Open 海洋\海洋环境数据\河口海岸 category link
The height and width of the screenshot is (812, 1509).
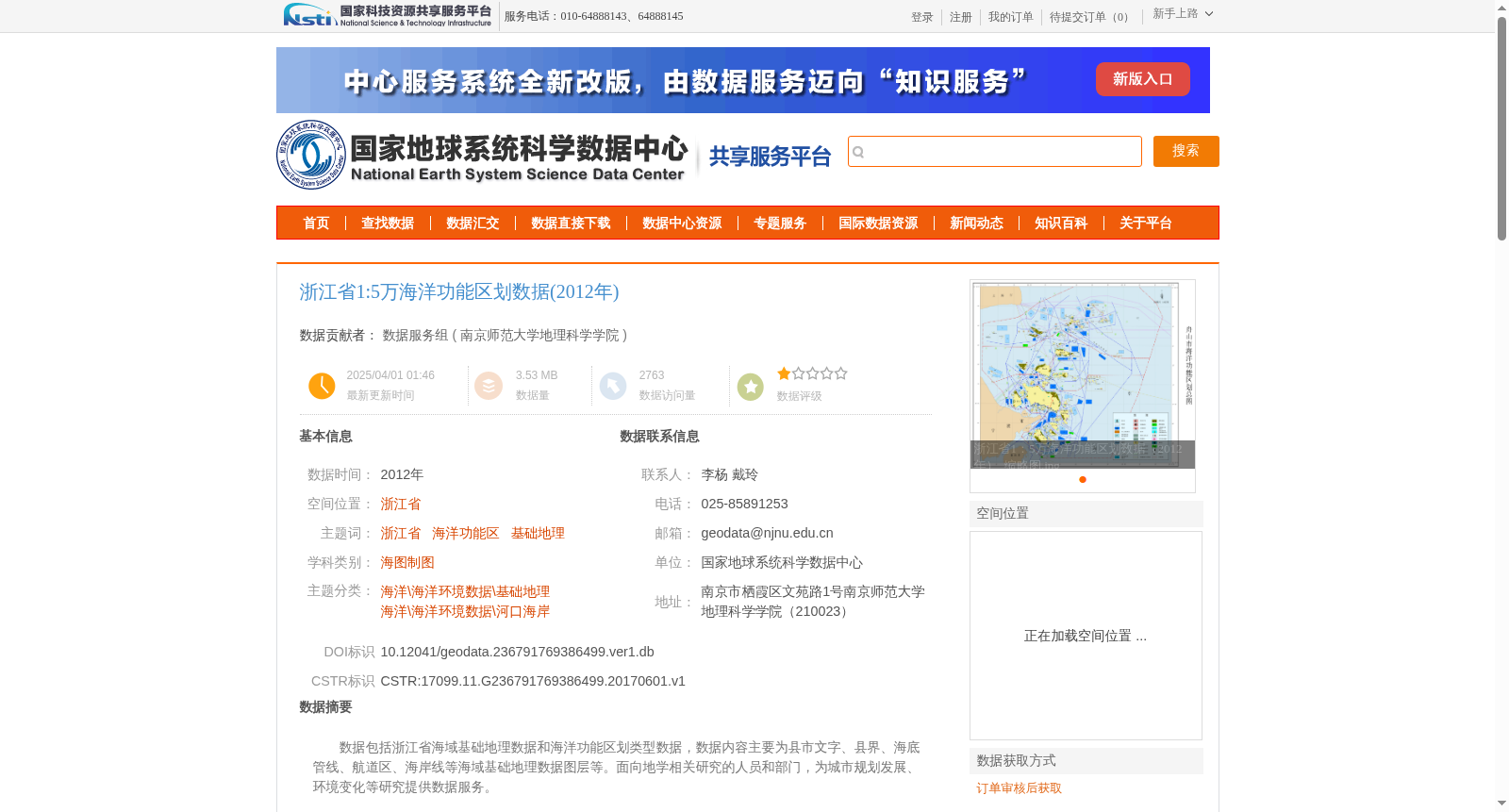click(465, 611)
